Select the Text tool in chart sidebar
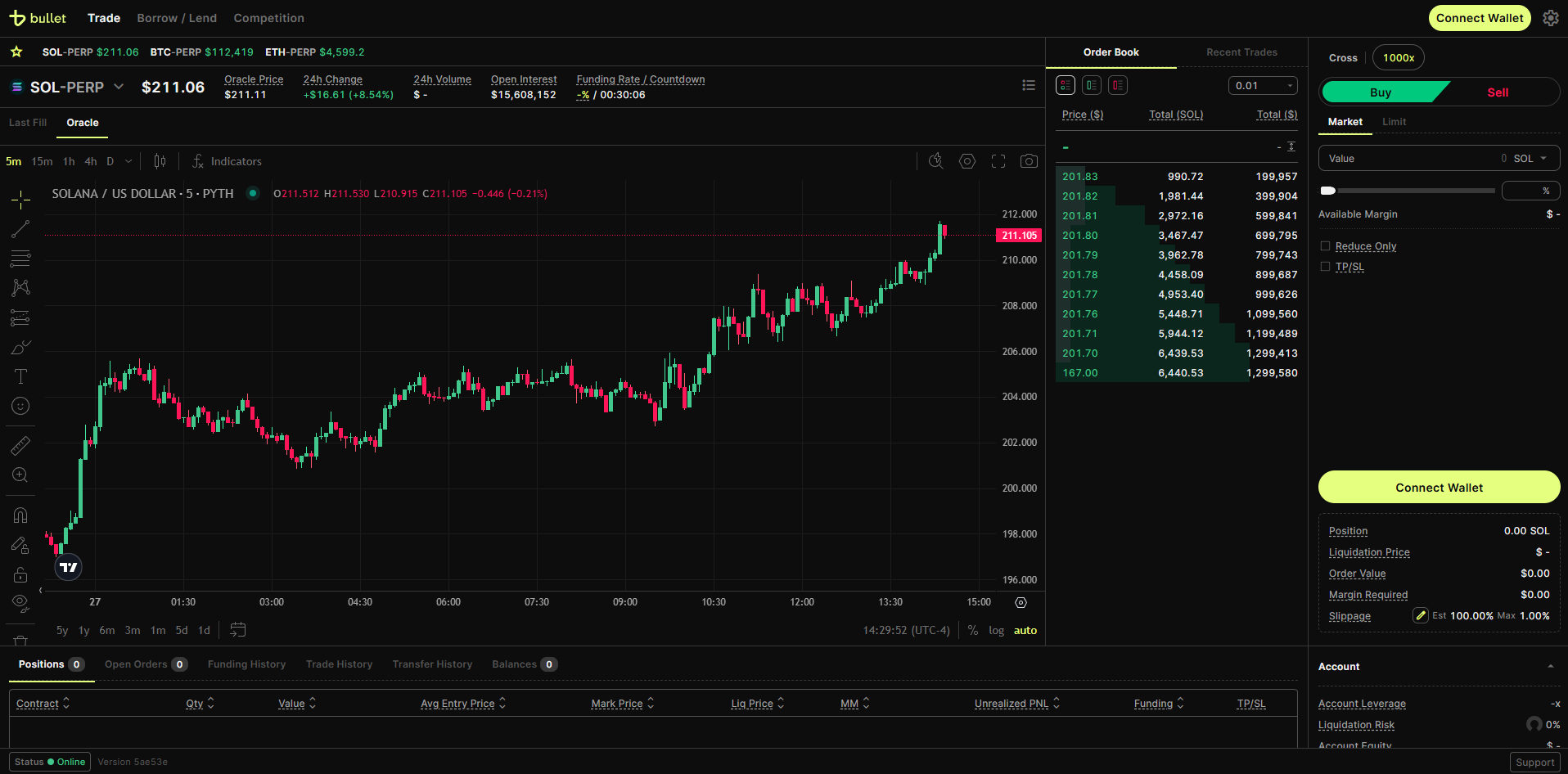The height and width of the screenshot is (774, 1568). [x=20, y=376]
